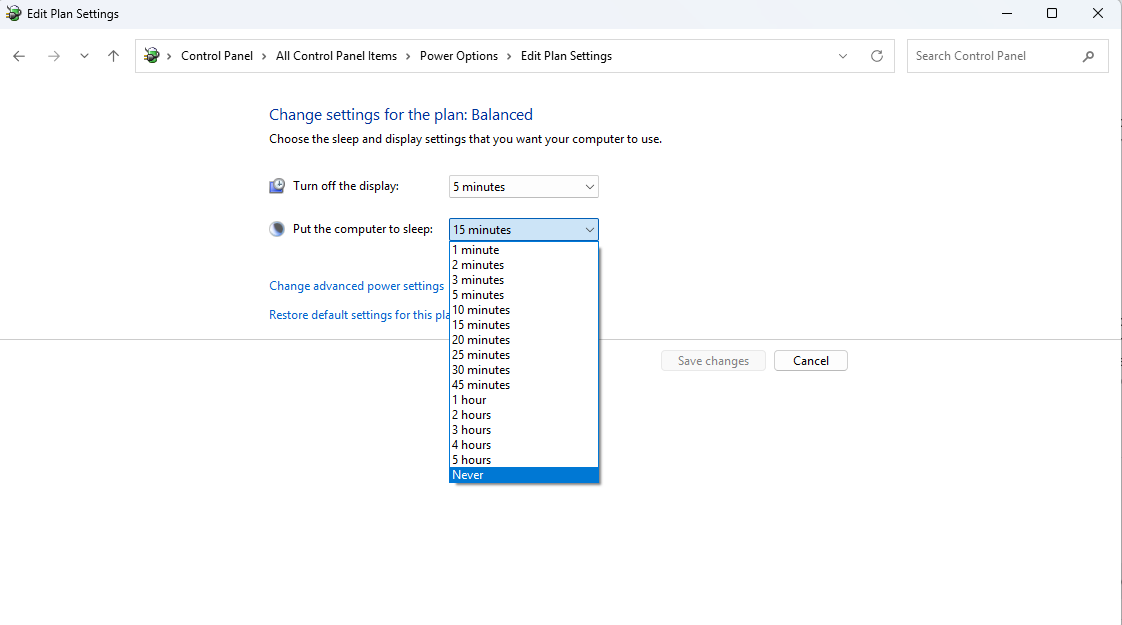Click the Edit Plan Settings title bar icon
Viewport: 1122px width, 625px height.
click(13, 14)
